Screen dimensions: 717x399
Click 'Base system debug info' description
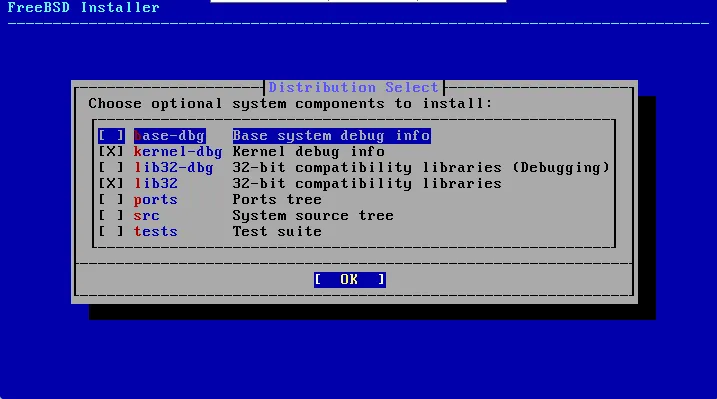[x=331, y=136]
